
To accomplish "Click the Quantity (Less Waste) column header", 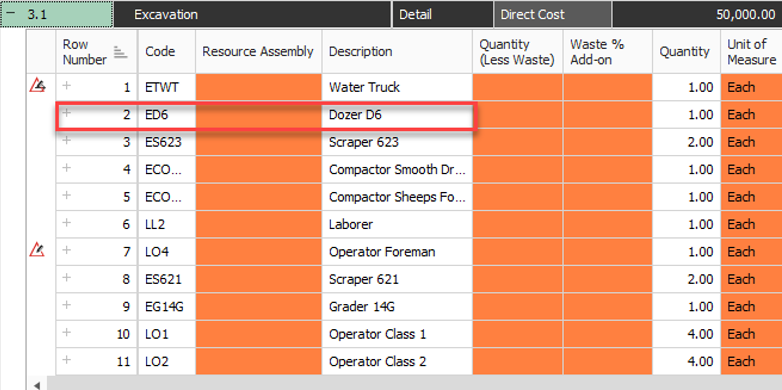I will pyautogui.click(x=518, y=52).
